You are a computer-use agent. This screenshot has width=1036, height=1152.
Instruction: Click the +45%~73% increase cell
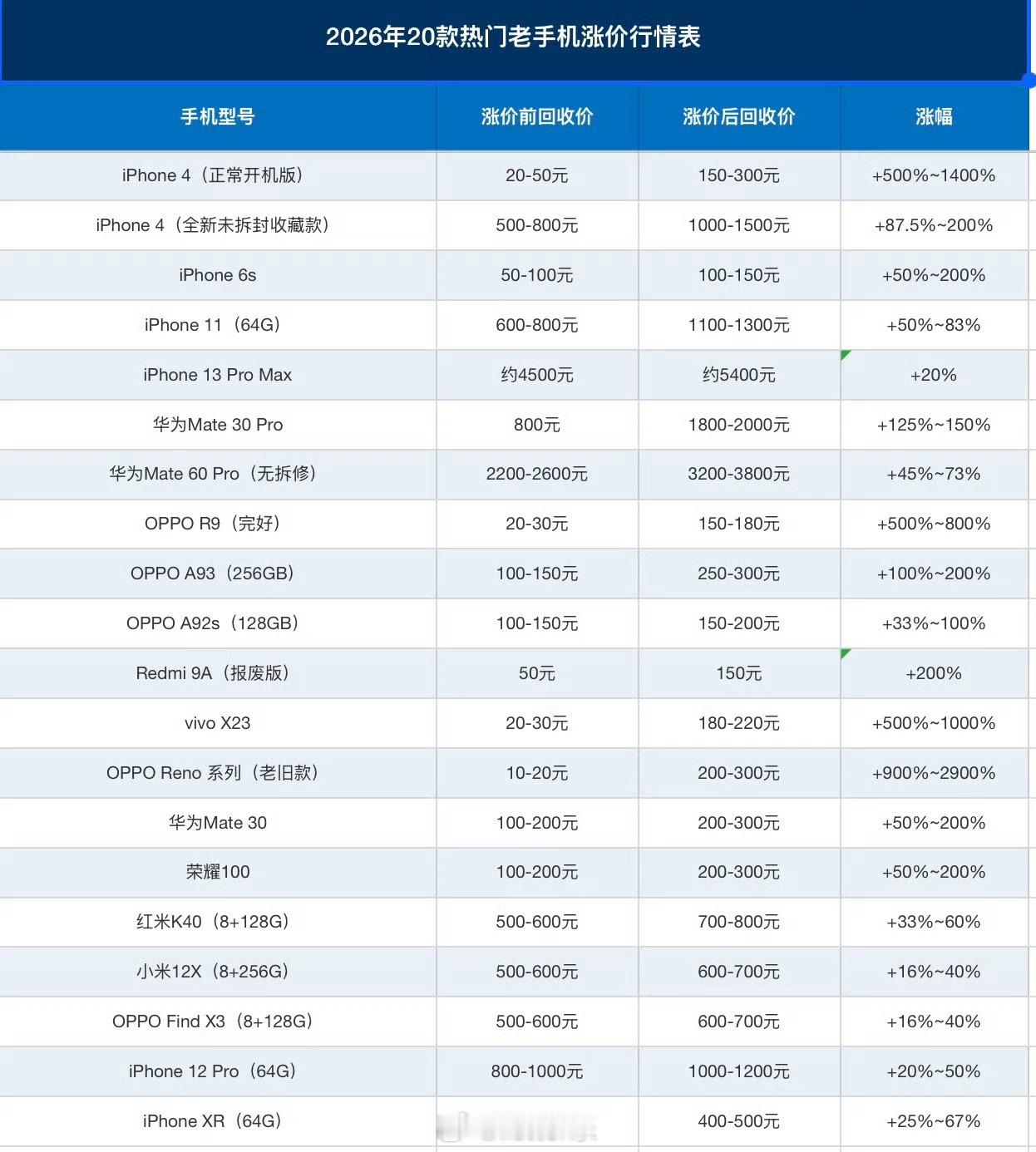(935, 474)
